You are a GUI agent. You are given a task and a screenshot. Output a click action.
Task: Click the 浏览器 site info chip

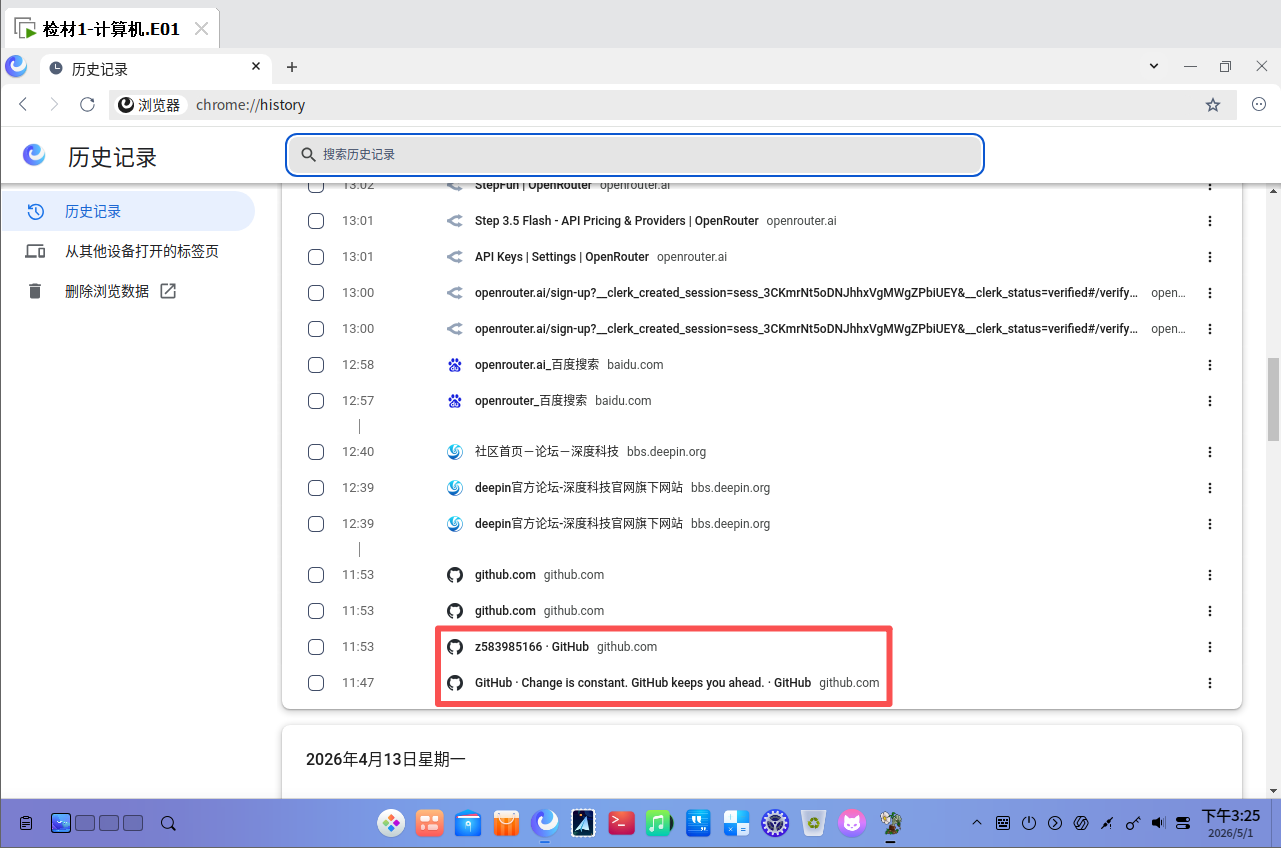pos(150,105)
